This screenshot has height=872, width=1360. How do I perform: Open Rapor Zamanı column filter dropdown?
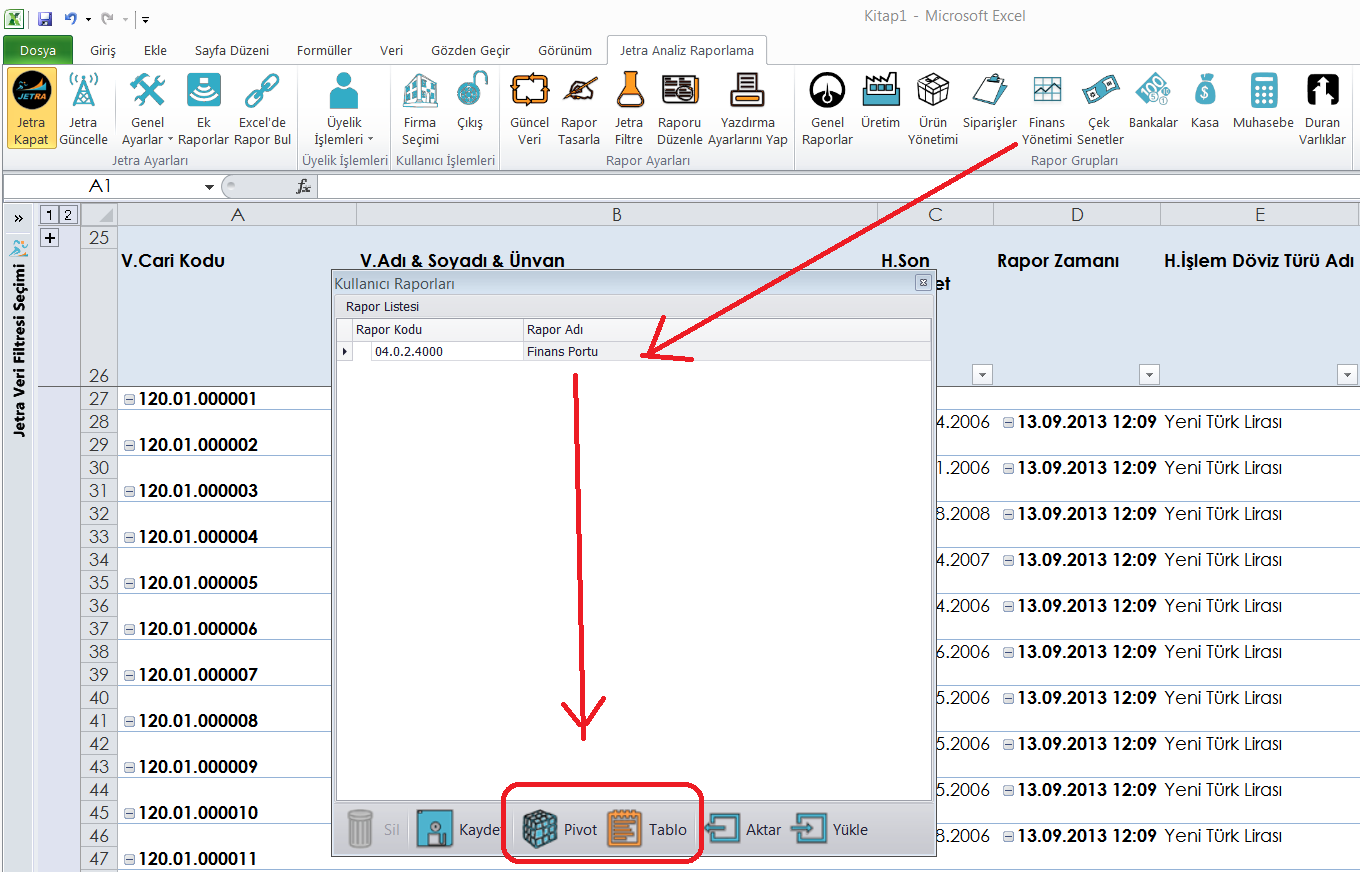click(1149, 375)
